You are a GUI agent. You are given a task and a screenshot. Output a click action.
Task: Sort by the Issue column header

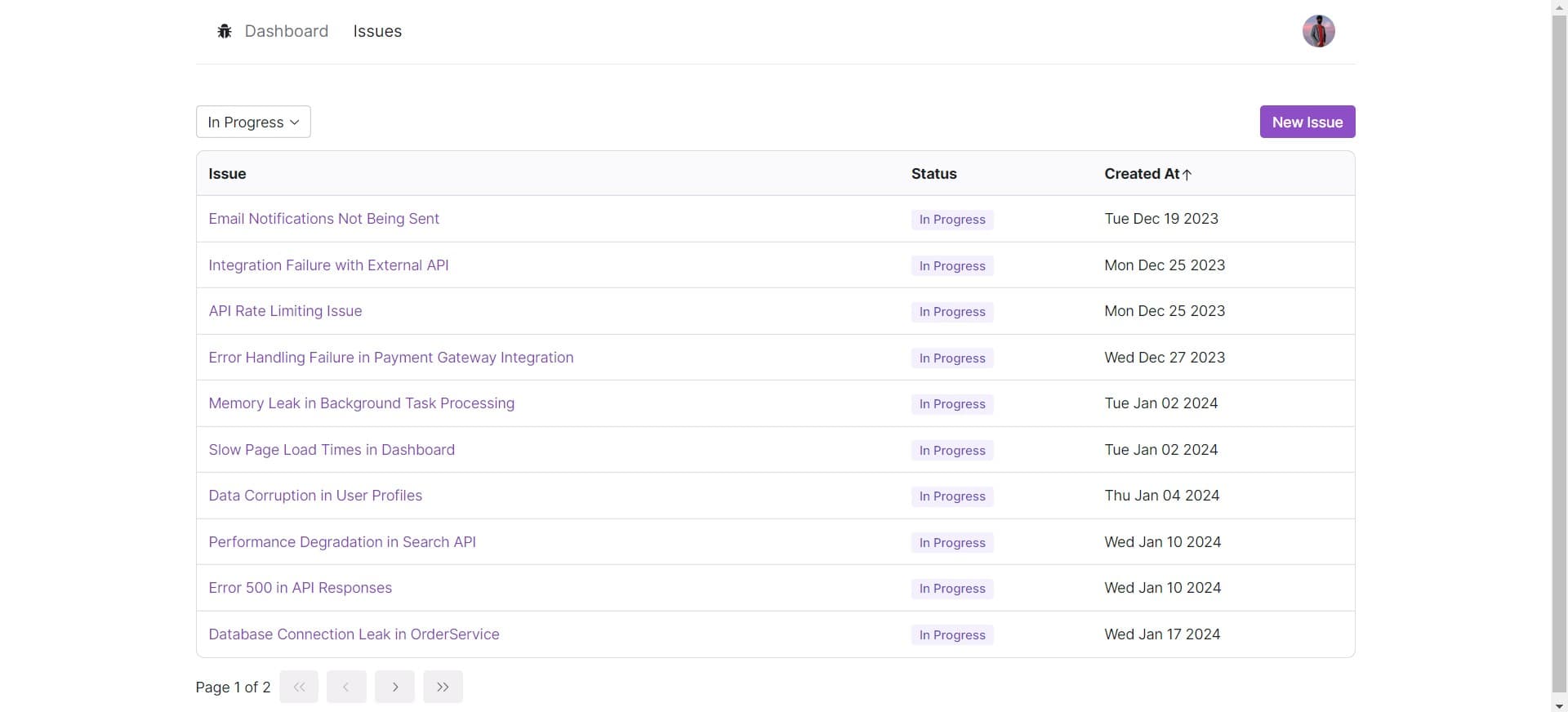pos(227,174)
